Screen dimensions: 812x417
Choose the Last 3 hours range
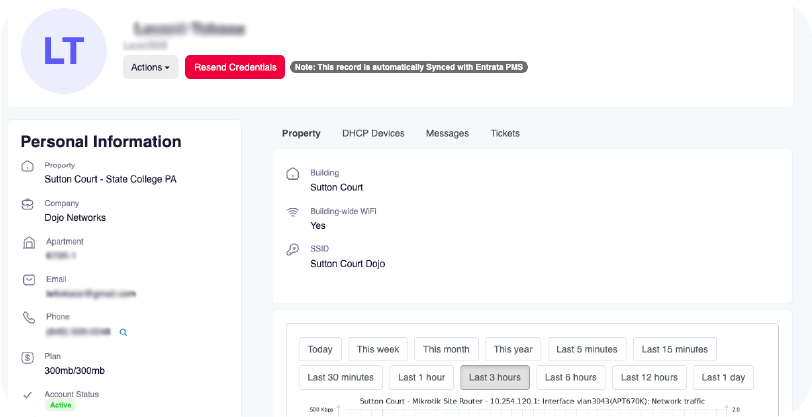[494, 377]
